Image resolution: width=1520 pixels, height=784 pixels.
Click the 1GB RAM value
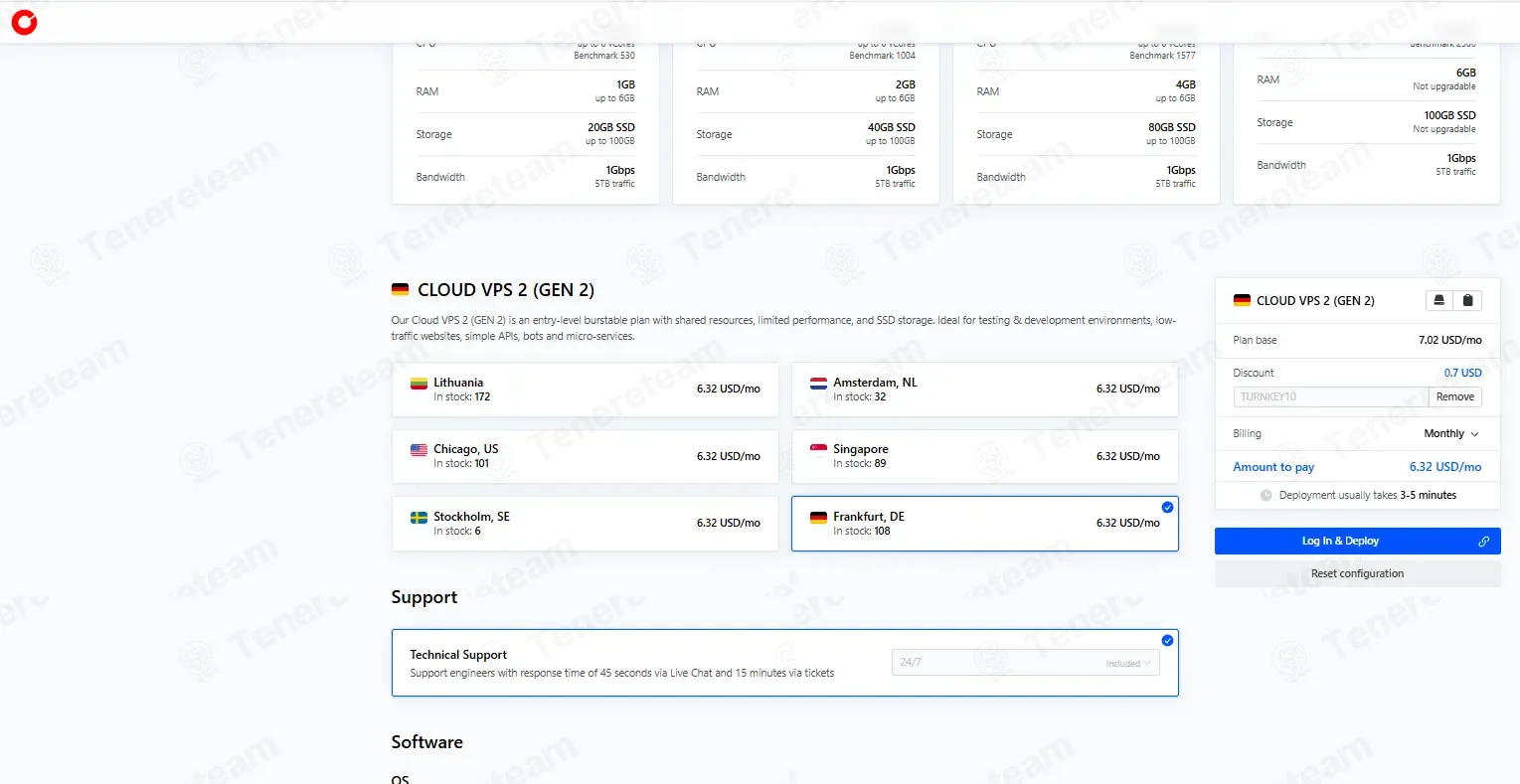point(625,84)
